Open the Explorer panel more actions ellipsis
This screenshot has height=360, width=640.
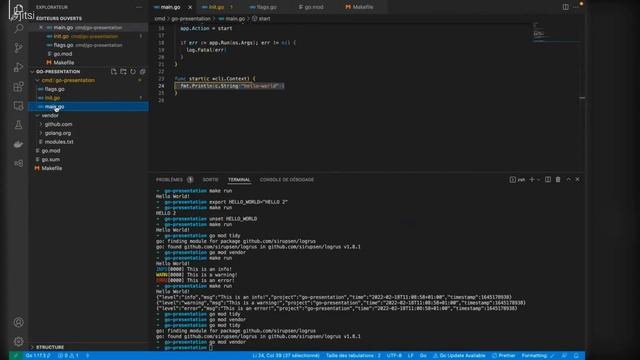(139, 7)
